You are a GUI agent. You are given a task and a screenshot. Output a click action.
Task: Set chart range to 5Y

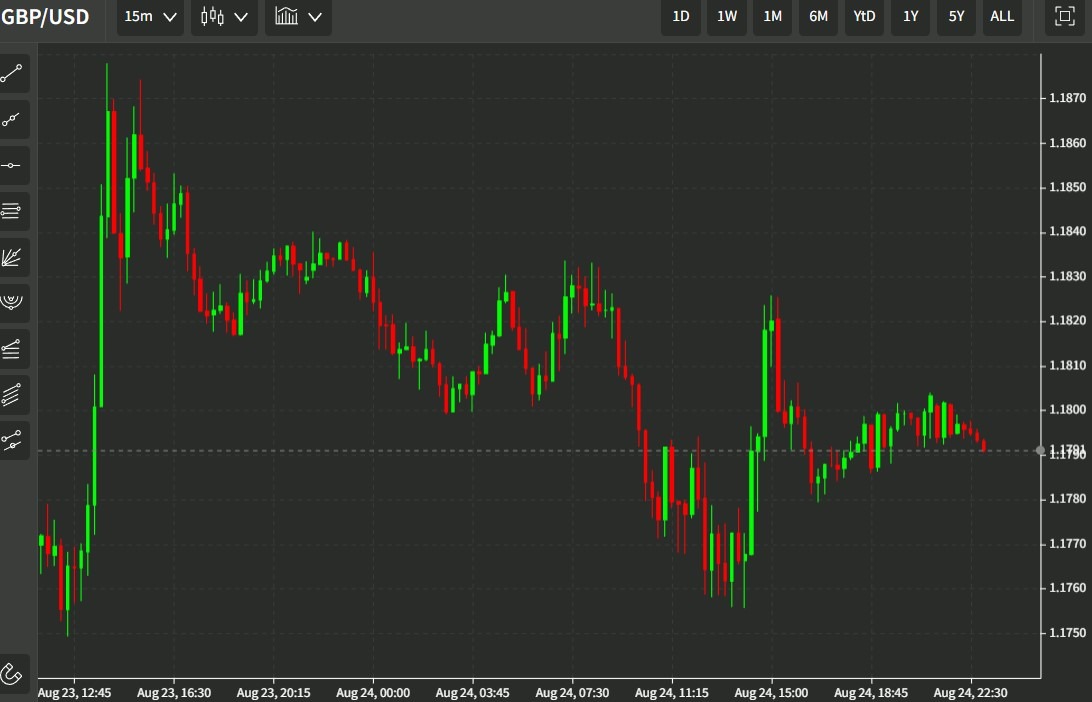[956, 17]
